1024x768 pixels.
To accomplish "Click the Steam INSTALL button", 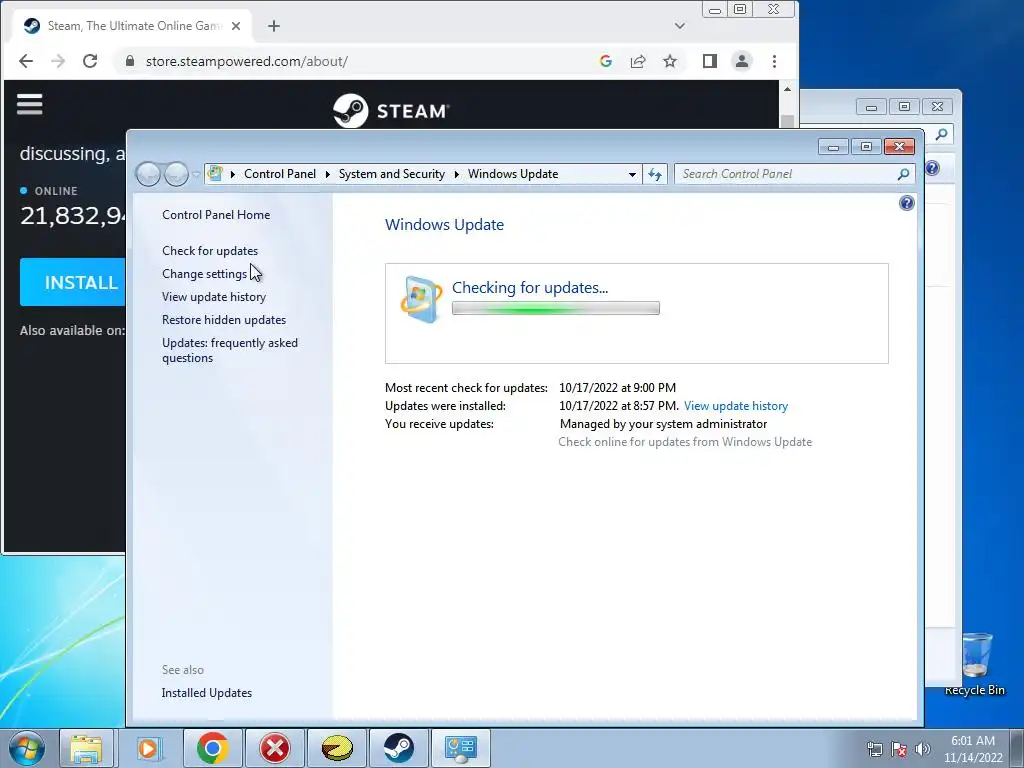I will 72,282.
